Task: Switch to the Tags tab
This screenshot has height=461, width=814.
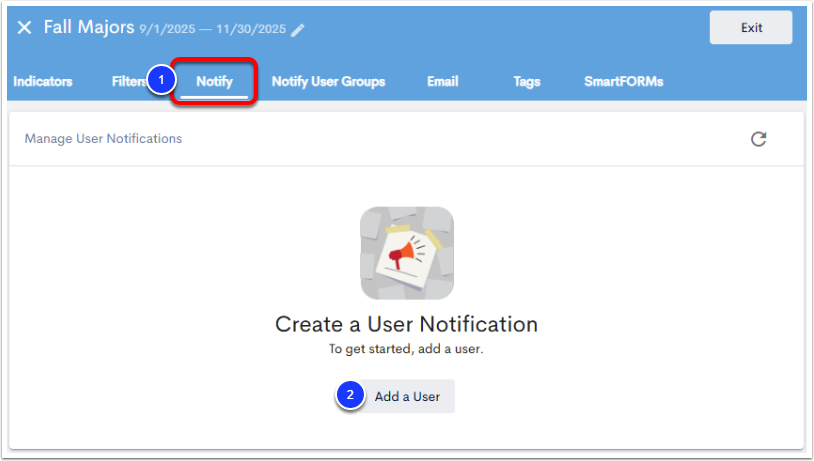Action: (527, 82)
